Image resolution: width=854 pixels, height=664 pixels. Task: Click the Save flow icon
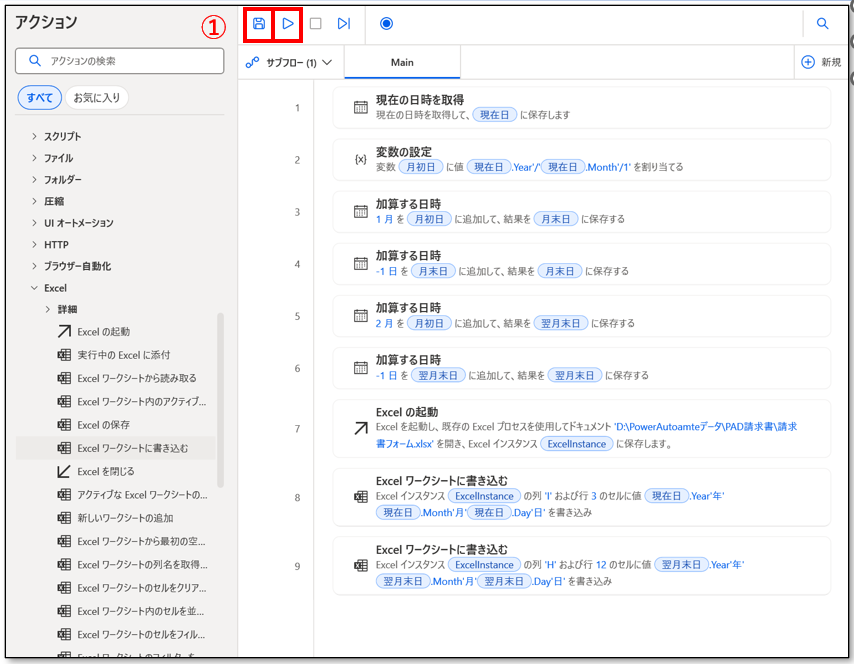[259, 23]
